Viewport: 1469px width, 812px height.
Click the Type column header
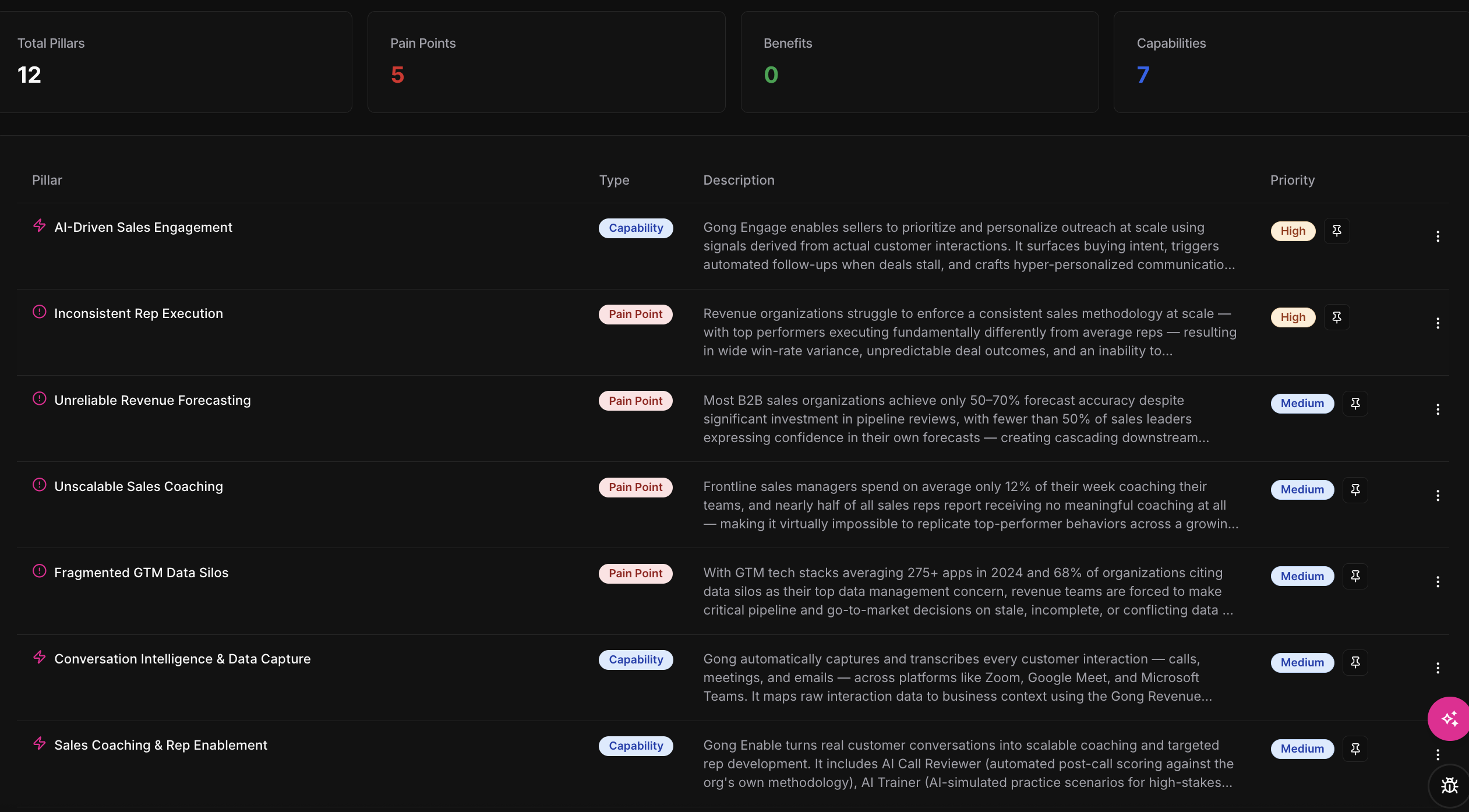(x=615, y=180)
